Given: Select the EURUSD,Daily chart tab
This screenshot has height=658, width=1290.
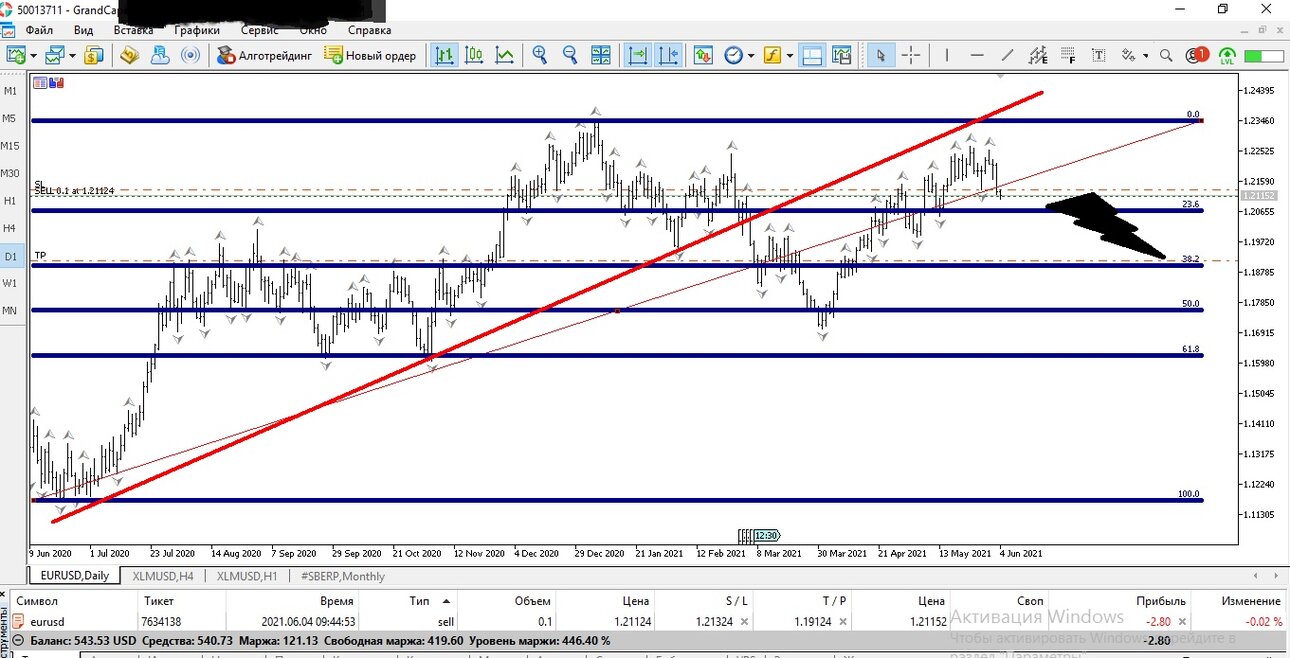Looking at the screenshot, I should click(x=75, y=576).
